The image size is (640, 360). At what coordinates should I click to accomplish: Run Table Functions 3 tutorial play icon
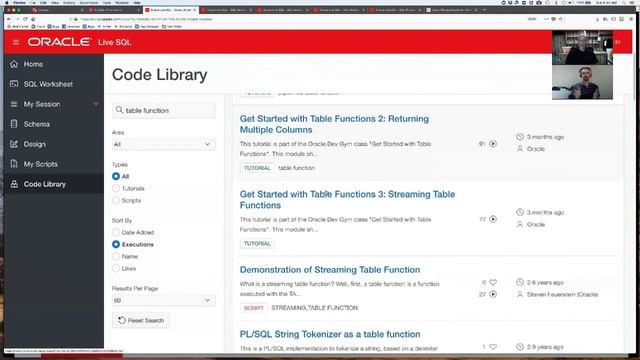(x=493, y=219)
